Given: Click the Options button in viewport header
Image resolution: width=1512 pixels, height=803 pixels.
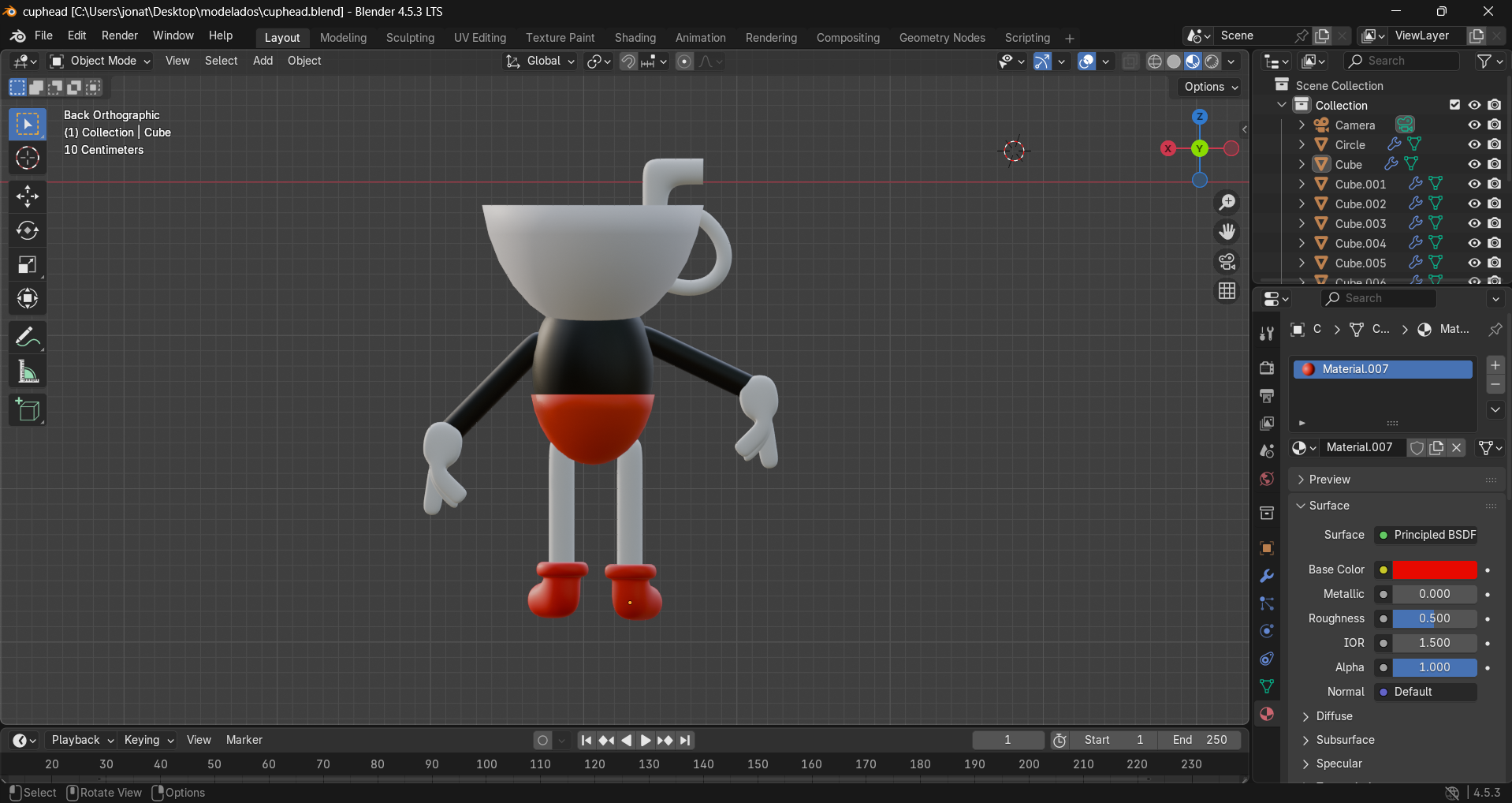Looking at the screenshot, I should click(1208, 87).
